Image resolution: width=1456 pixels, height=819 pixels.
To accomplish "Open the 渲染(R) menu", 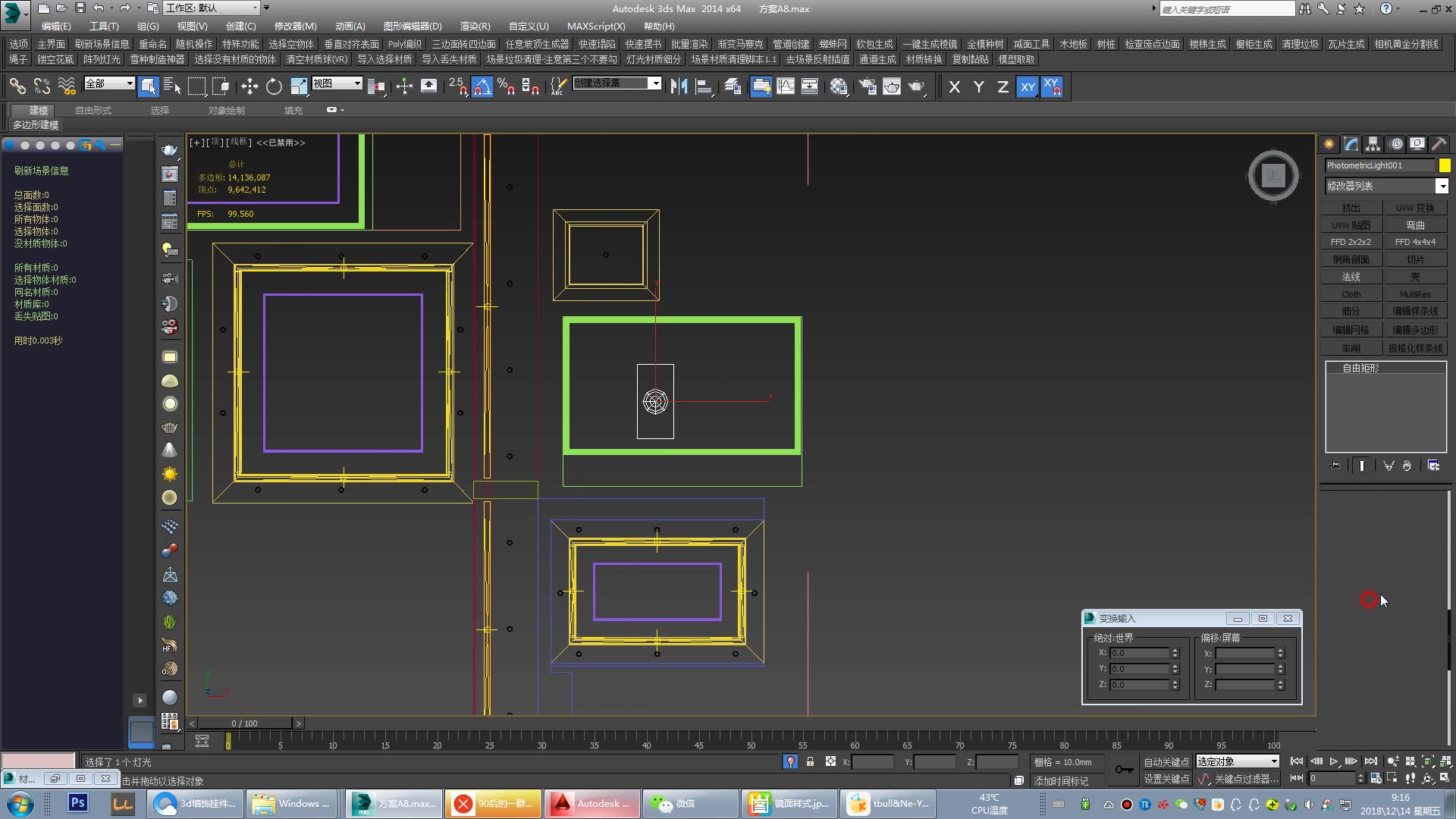I will coord(474,26).
